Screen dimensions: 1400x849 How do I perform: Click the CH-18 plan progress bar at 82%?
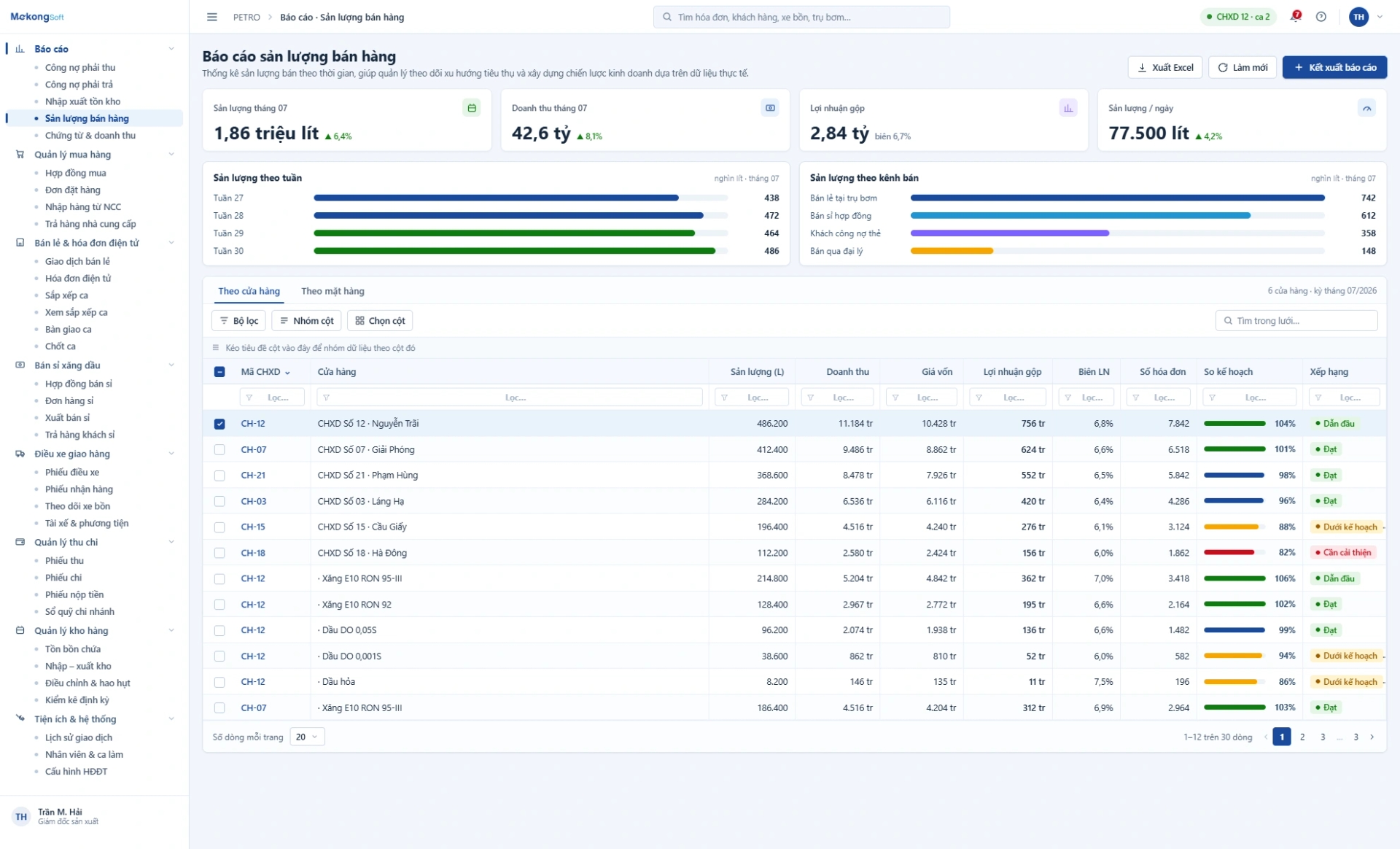point(1234,553)
